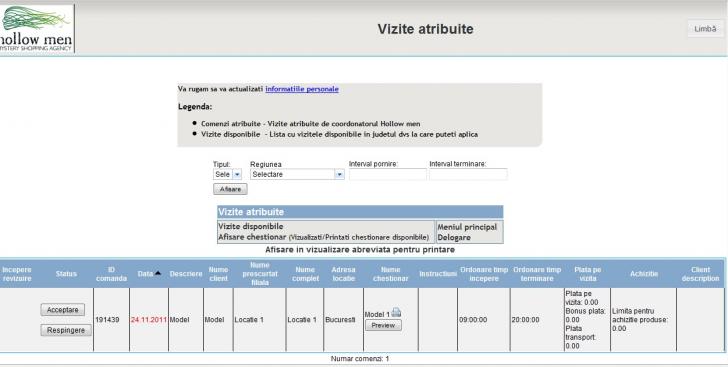Click the Afisare button
728x367 pixels.
point(230,189)
